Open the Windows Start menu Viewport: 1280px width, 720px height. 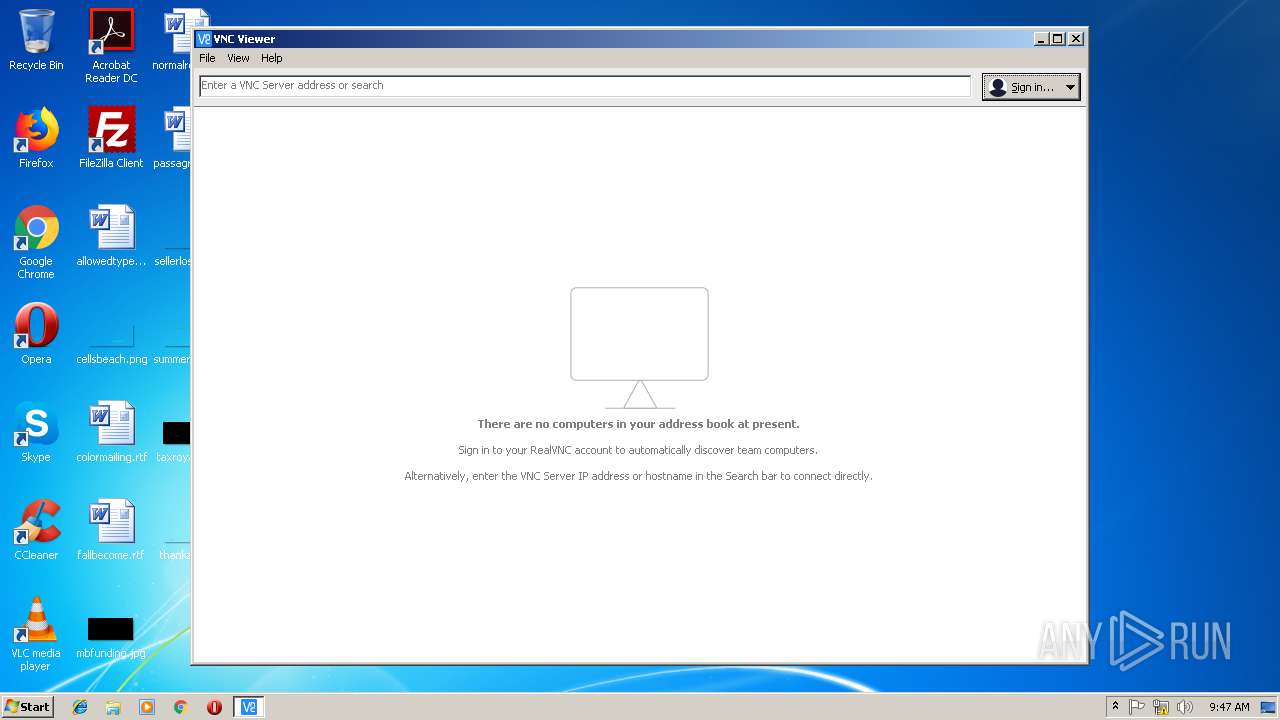[28, 707]
